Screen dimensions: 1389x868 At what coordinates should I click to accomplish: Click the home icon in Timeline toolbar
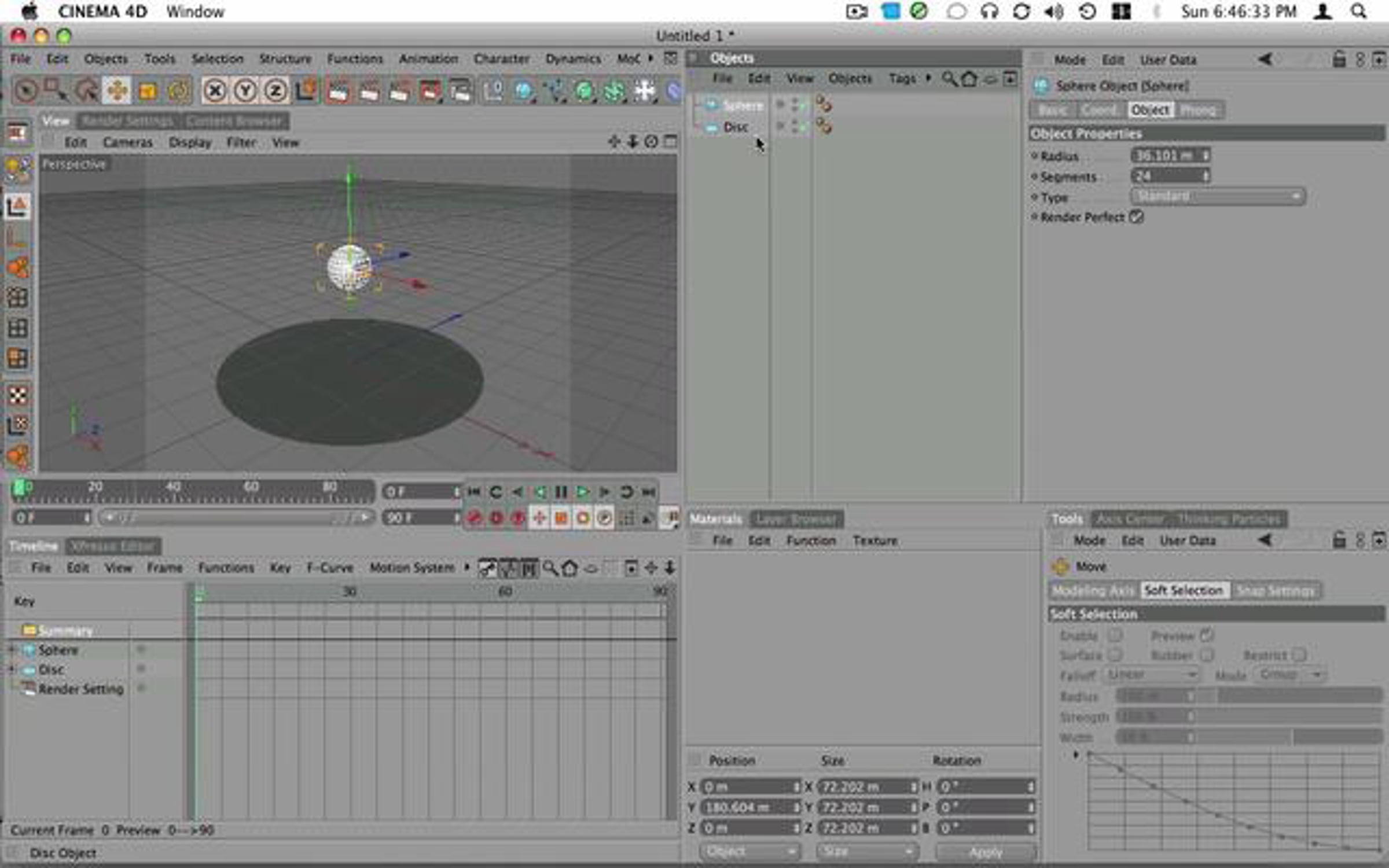[570, 568]
